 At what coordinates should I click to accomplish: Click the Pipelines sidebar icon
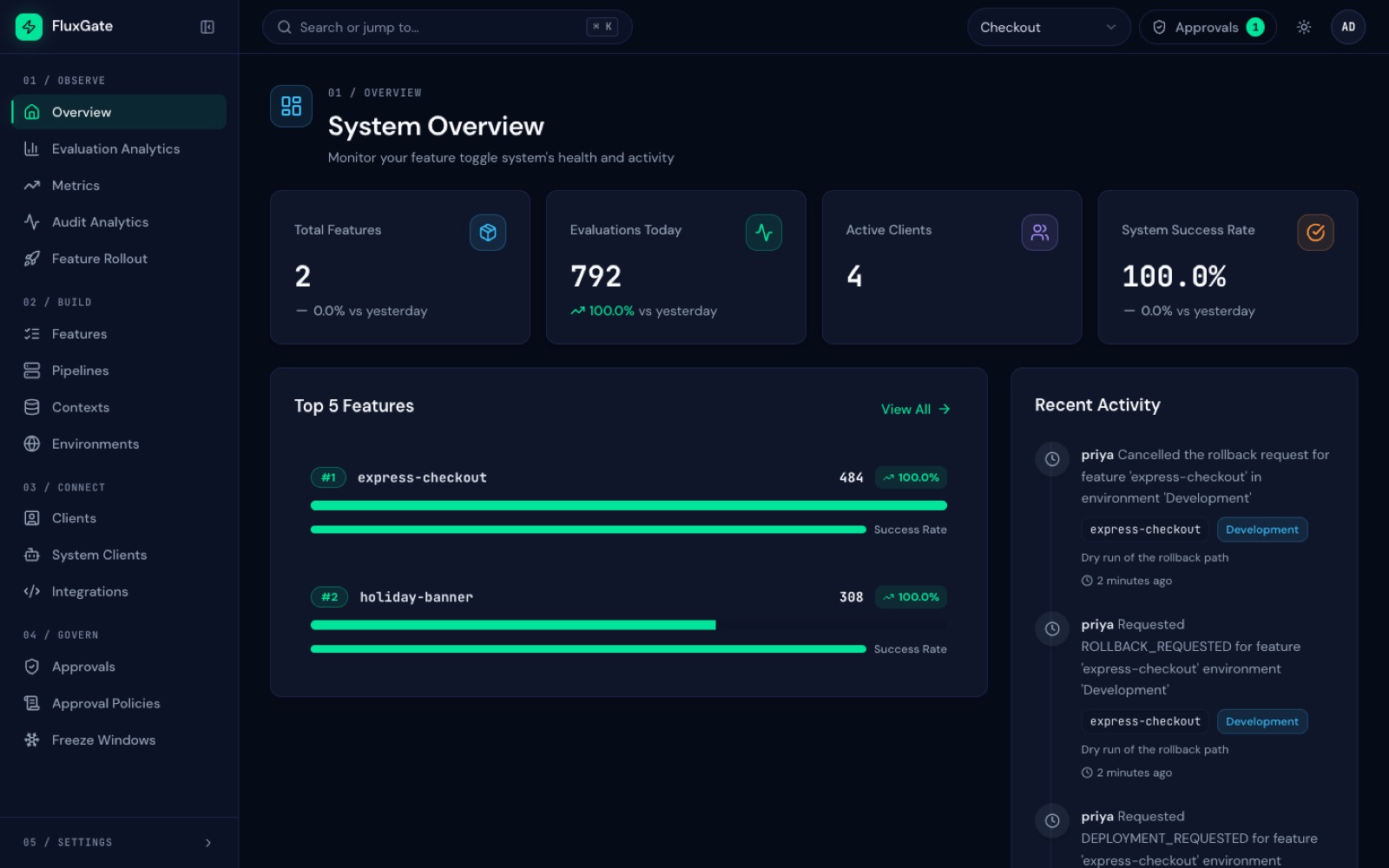(x=32, y=371)
